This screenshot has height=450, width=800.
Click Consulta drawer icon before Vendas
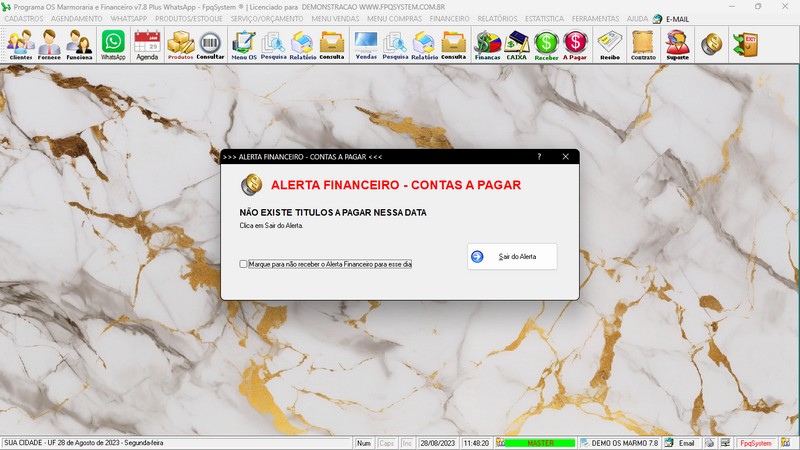coord(332,45)
